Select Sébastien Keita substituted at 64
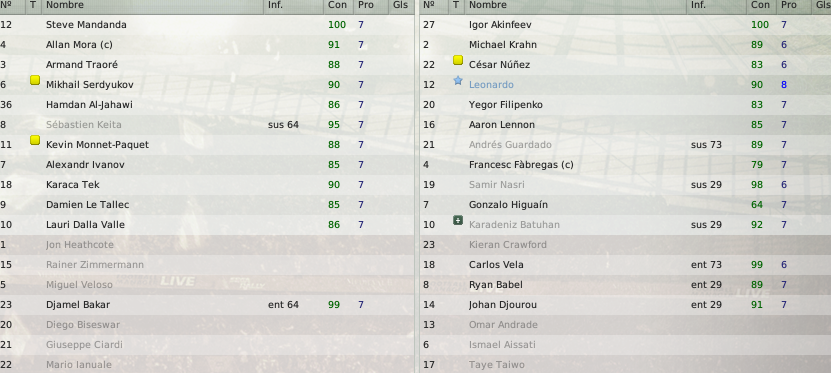This screenshot has width=831, height=373. pos(207,125)
